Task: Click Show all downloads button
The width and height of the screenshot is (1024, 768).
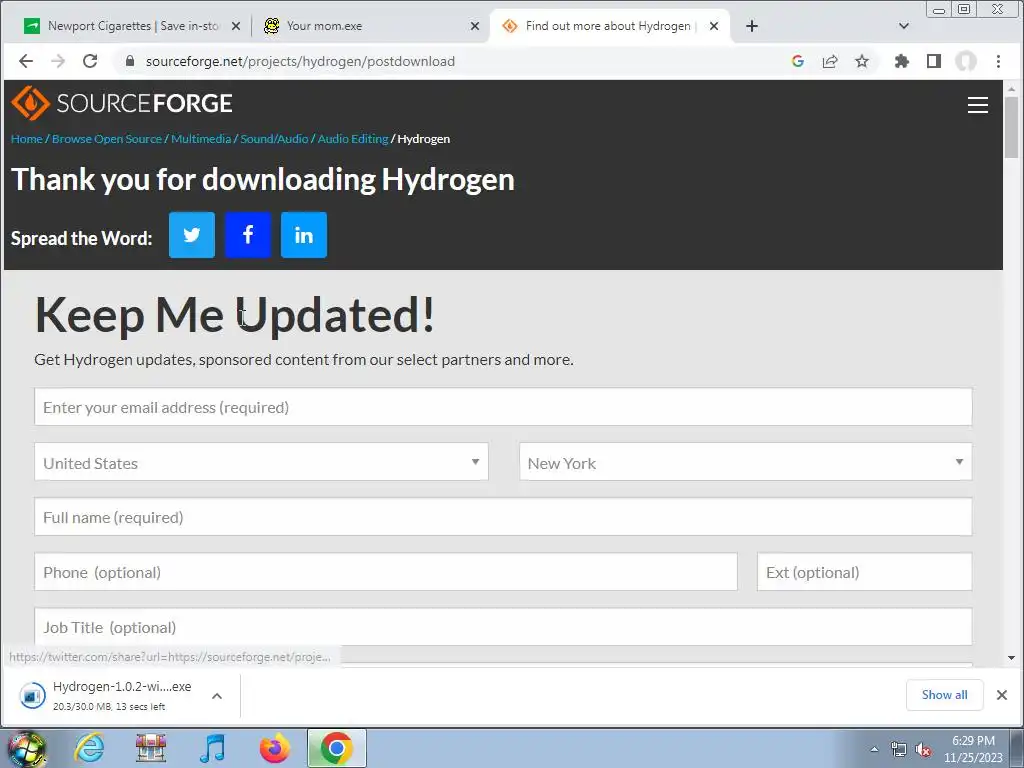Action: click(x=944, y=695)
